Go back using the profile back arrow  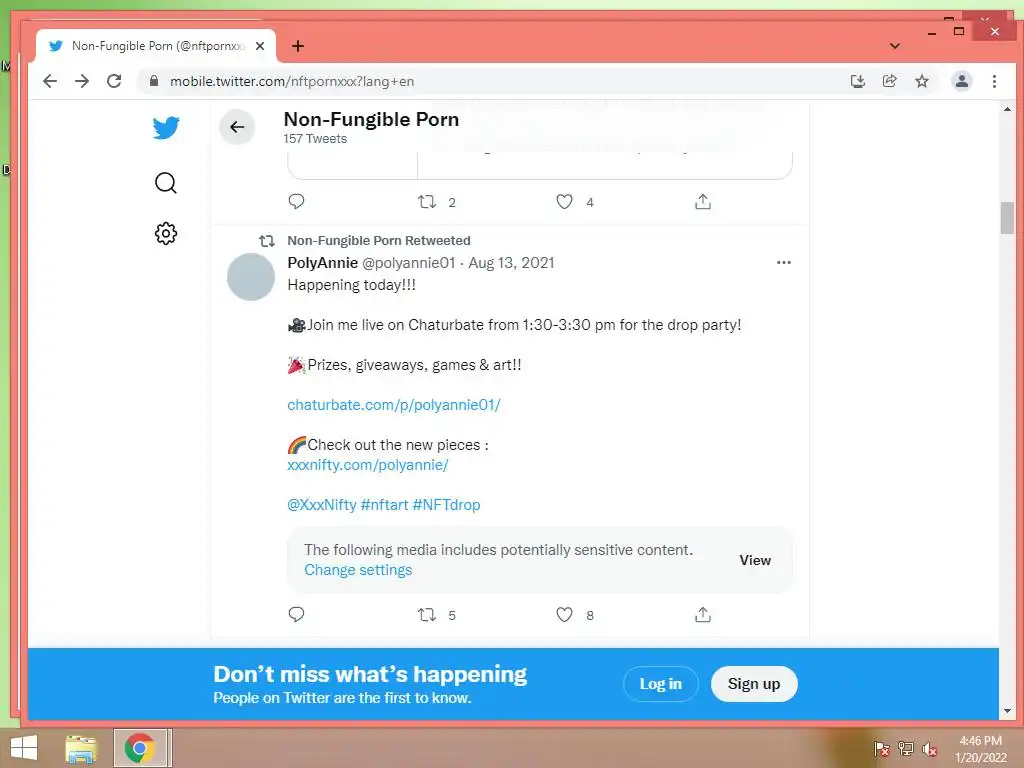pyautogui.click(x=237, y=127)
